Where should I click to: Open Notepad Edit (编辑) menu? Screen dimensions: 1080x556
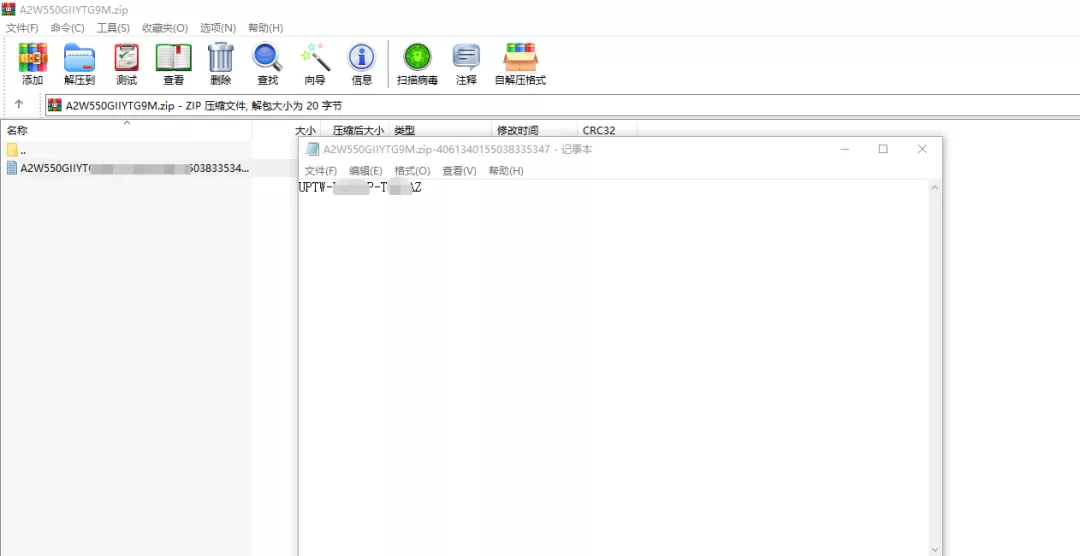366,170
